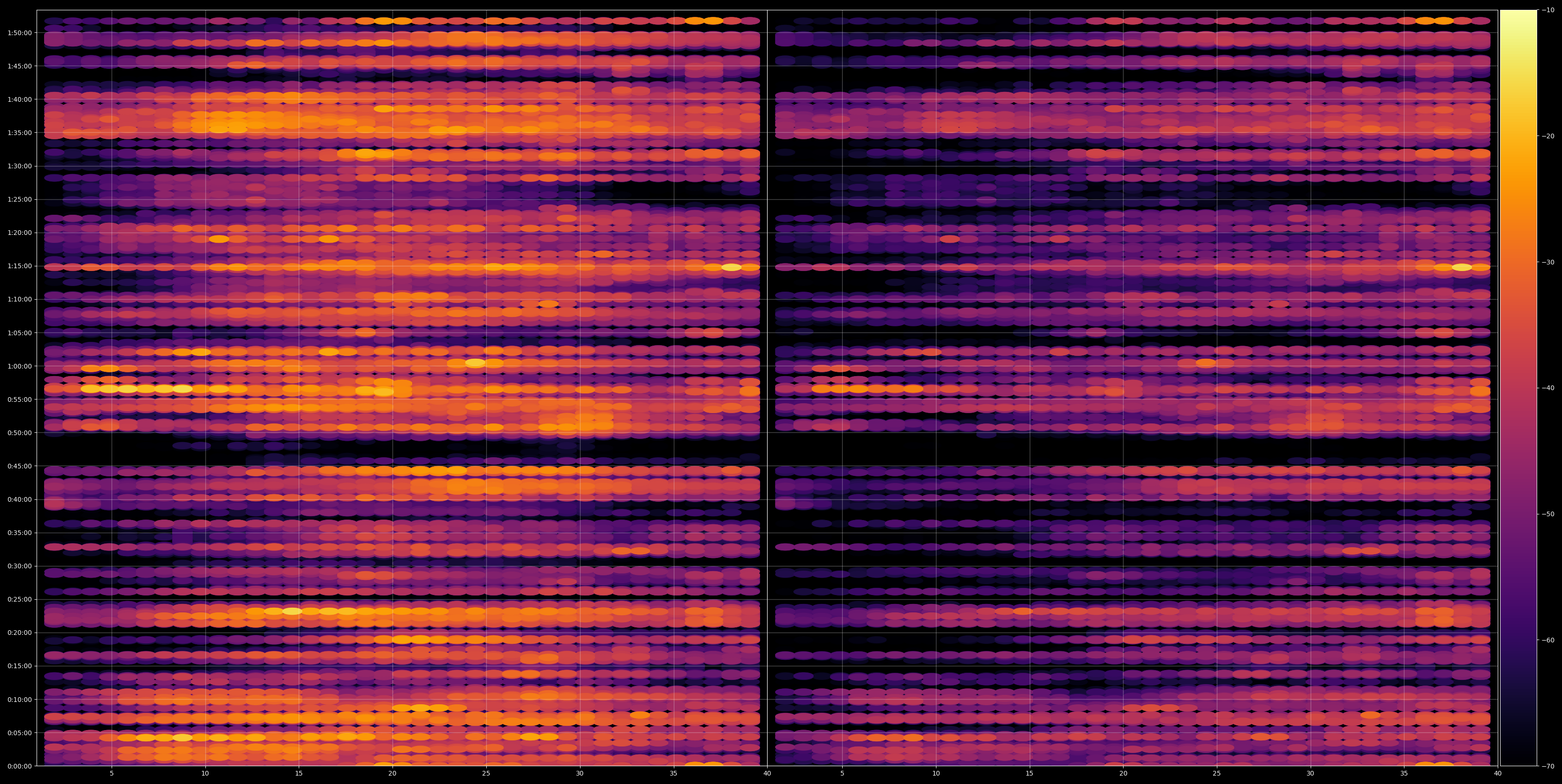1562x784 pixels.
Task: Select the 0:30:00 y-axis tick label
Action: (20, 565)
